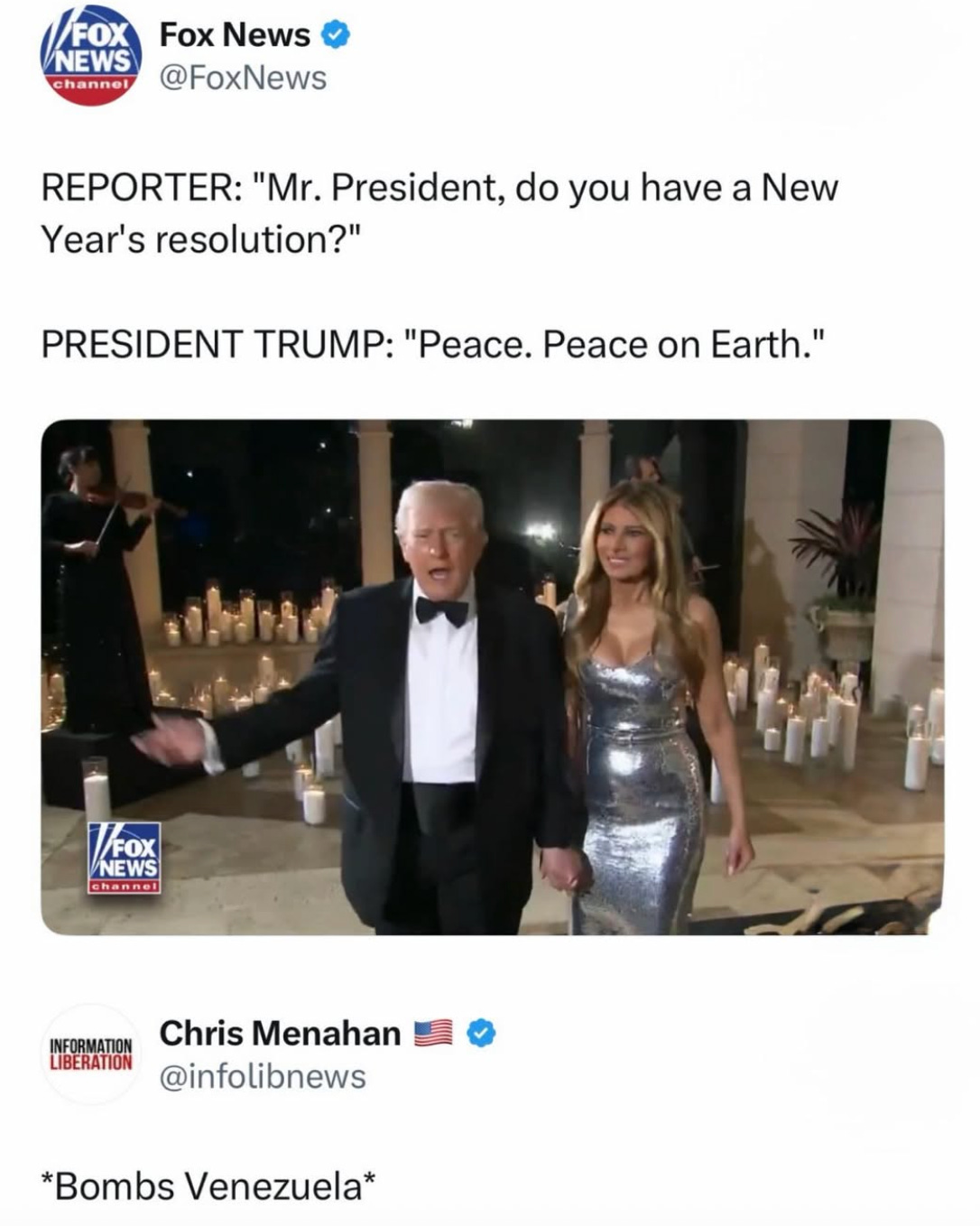Select the "Year's resolution?" text line
The height and width of the screenshot is (1226, 980).
[201, 240]
